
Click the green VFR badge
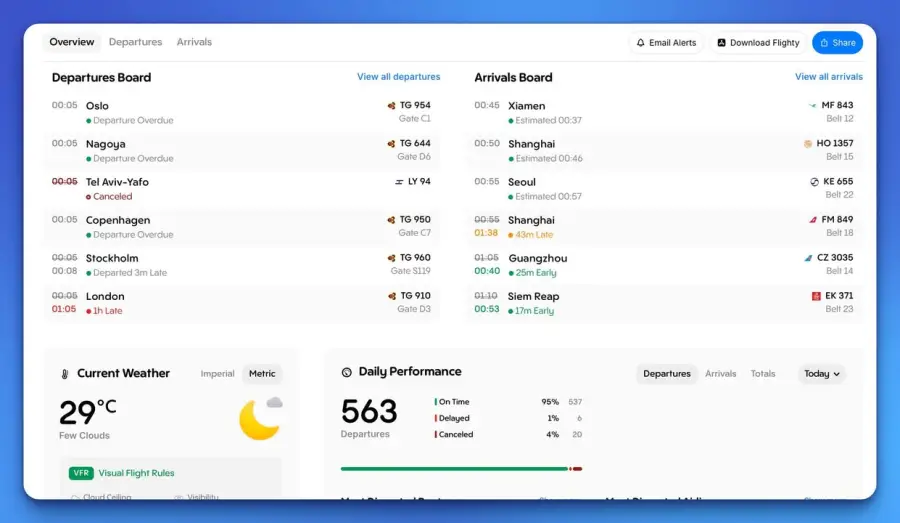click(81, 473)
